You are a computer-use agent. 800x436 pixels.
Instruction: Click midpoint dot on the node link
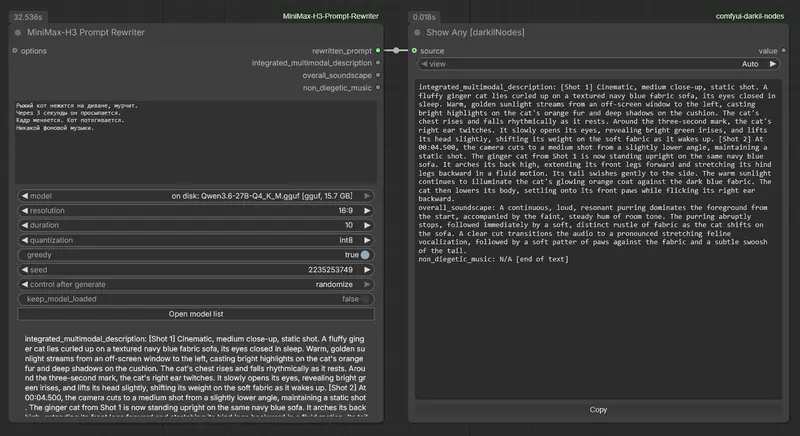pyautogui.click(x=396, y=50)
